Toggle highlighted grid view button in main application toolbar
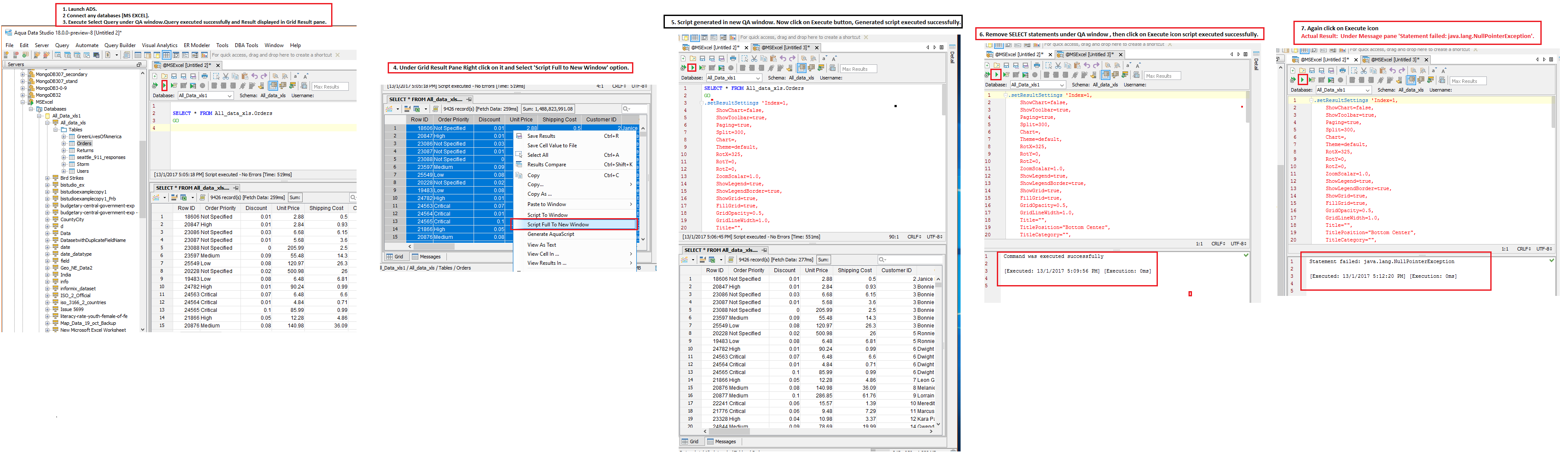 tap(167, 55)
